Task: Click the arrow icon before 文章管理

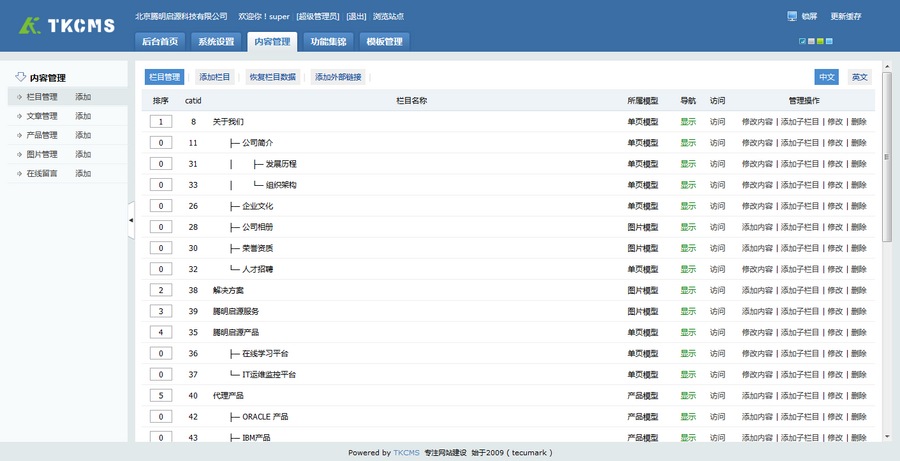Action: point(20,116)
